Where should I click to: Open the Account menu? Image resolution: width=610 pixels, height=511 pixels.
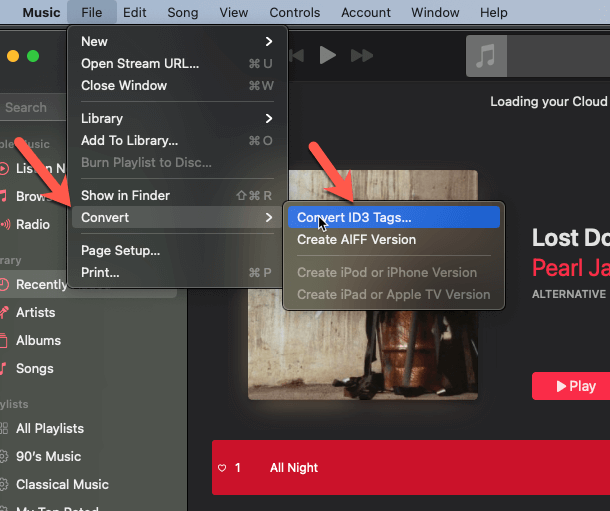tap(366, 12)
